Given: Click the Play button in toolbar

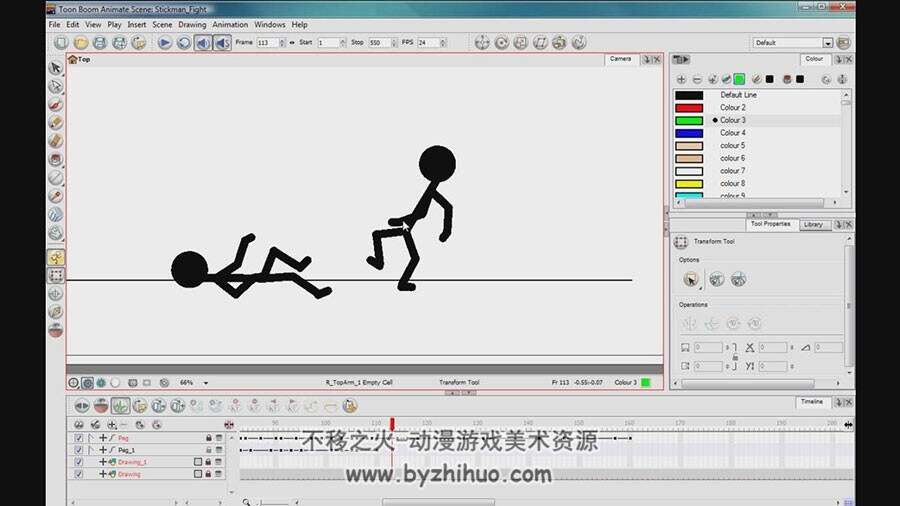Looking at the screenshot, I should (x=165, y=43).
